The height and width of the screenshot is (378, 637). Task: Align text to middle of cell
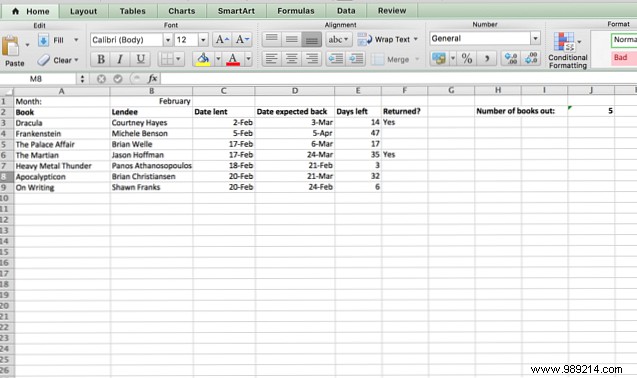(291, 39)
